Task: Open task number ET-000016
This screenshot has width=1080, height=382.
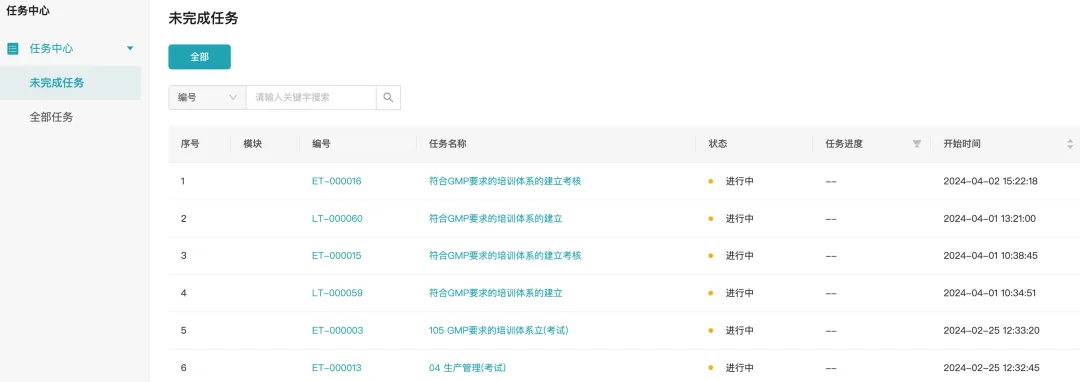Action: tap(337, 181)
